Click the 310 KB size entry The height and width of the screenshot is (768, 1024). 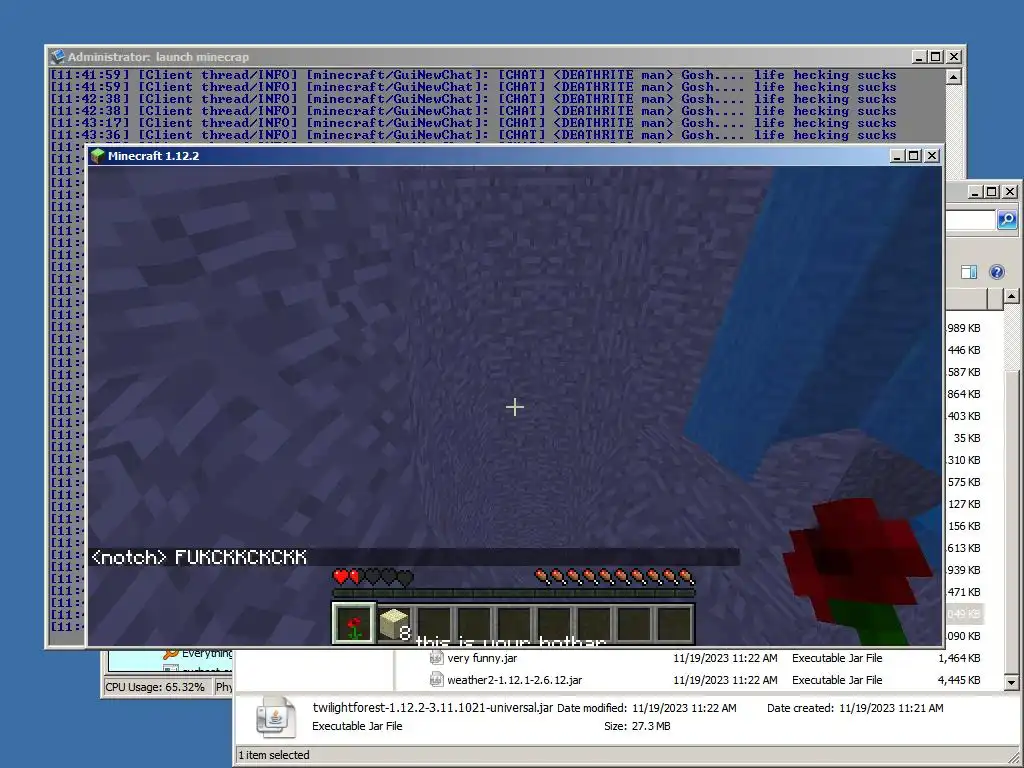(x=965, y=460)
